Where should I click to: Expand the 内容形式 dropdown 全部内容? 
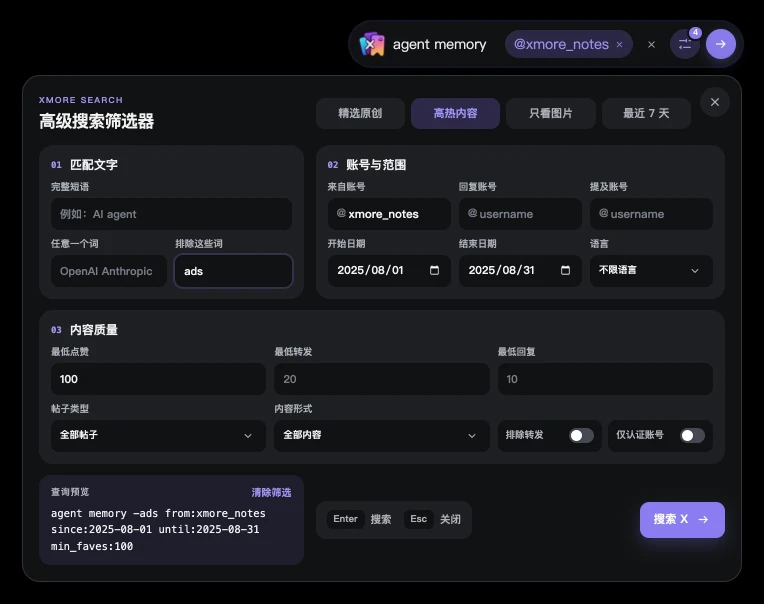[382, 435]
